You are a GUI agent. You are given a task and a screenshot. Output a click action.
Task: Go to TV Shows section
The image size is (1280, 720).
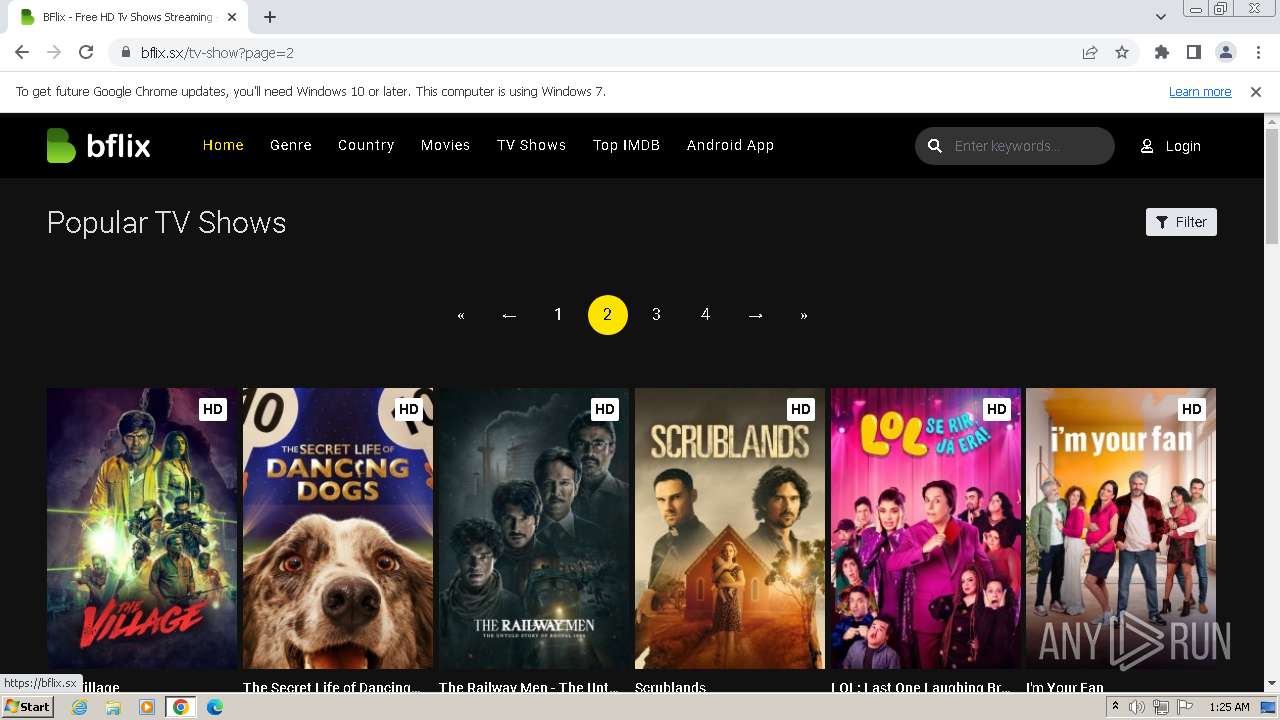click(x=531, y=145)
